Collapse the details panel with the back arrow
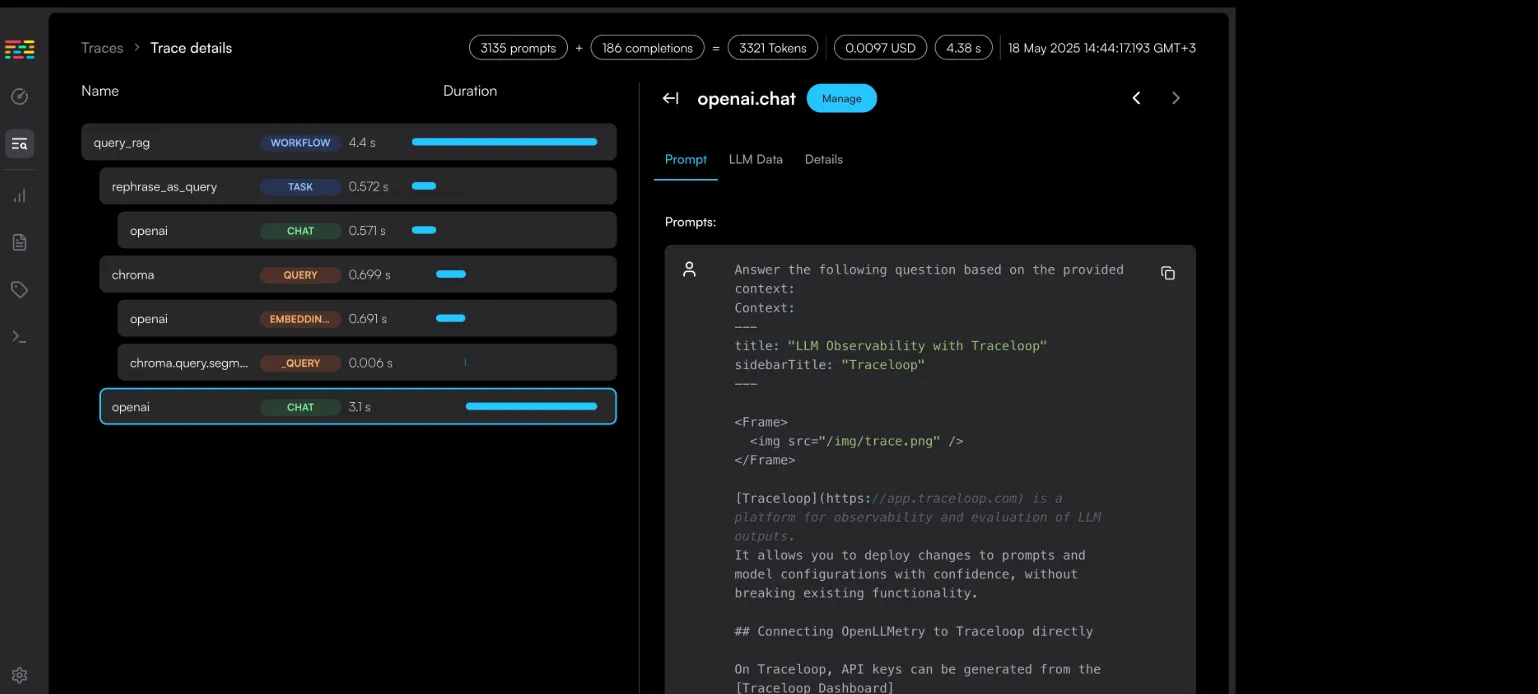Screen dimensions: 1538x694 (669, 98)
